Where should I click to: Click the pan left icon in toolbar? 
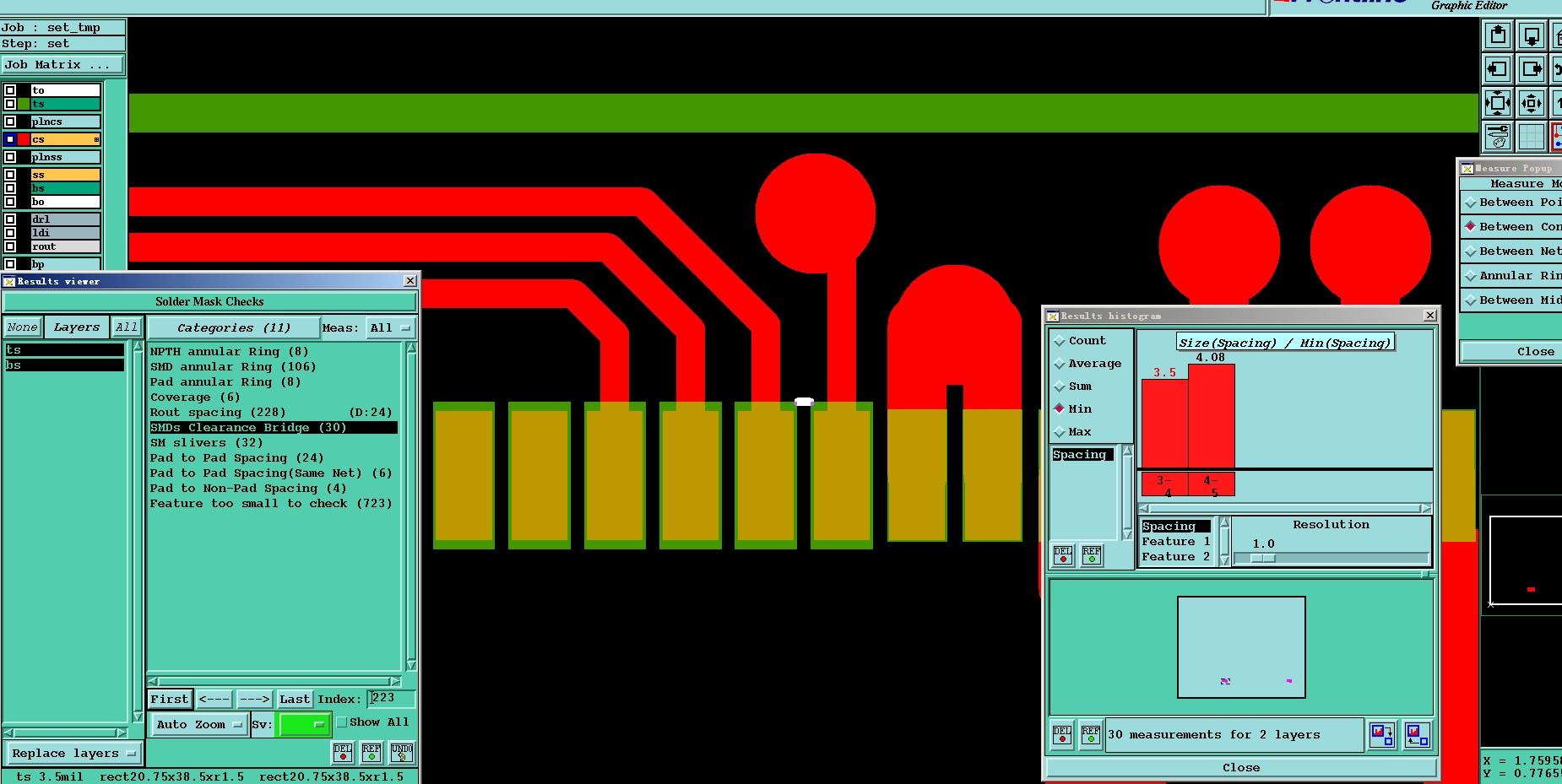pos(1498,69)
